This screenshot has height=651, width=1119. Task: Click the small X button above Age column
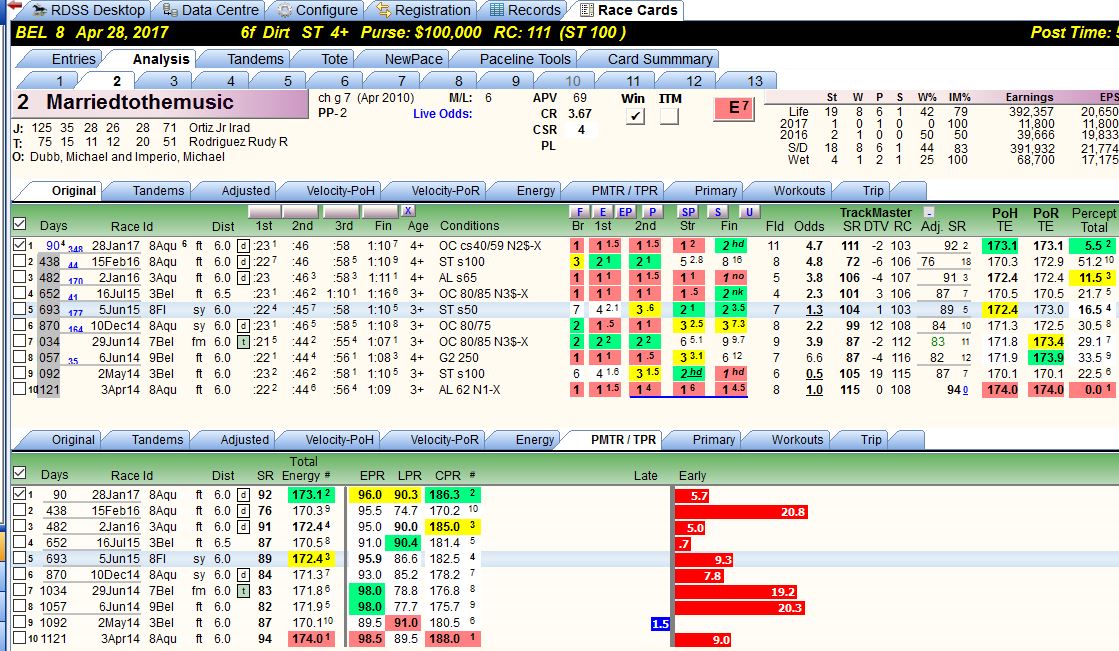point(407,211)
